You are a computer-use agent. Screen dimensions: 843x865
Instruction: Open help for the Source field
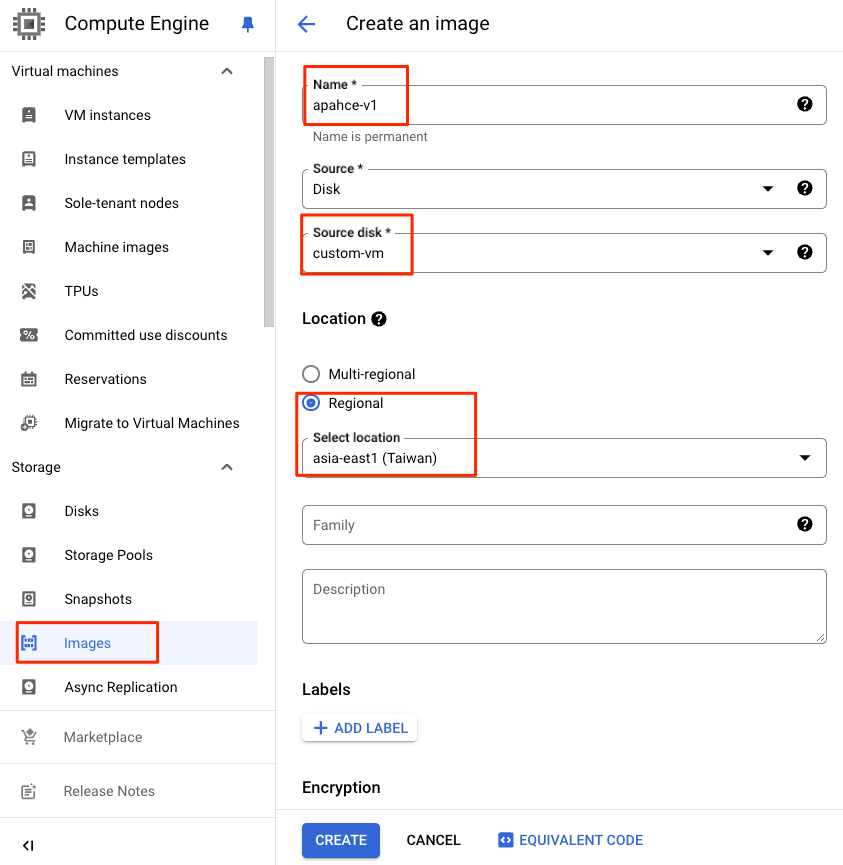(804, 188)
